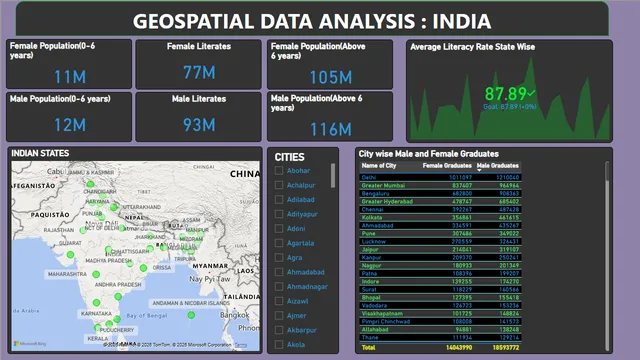Click the Vadodara row

tap(440, 305)
